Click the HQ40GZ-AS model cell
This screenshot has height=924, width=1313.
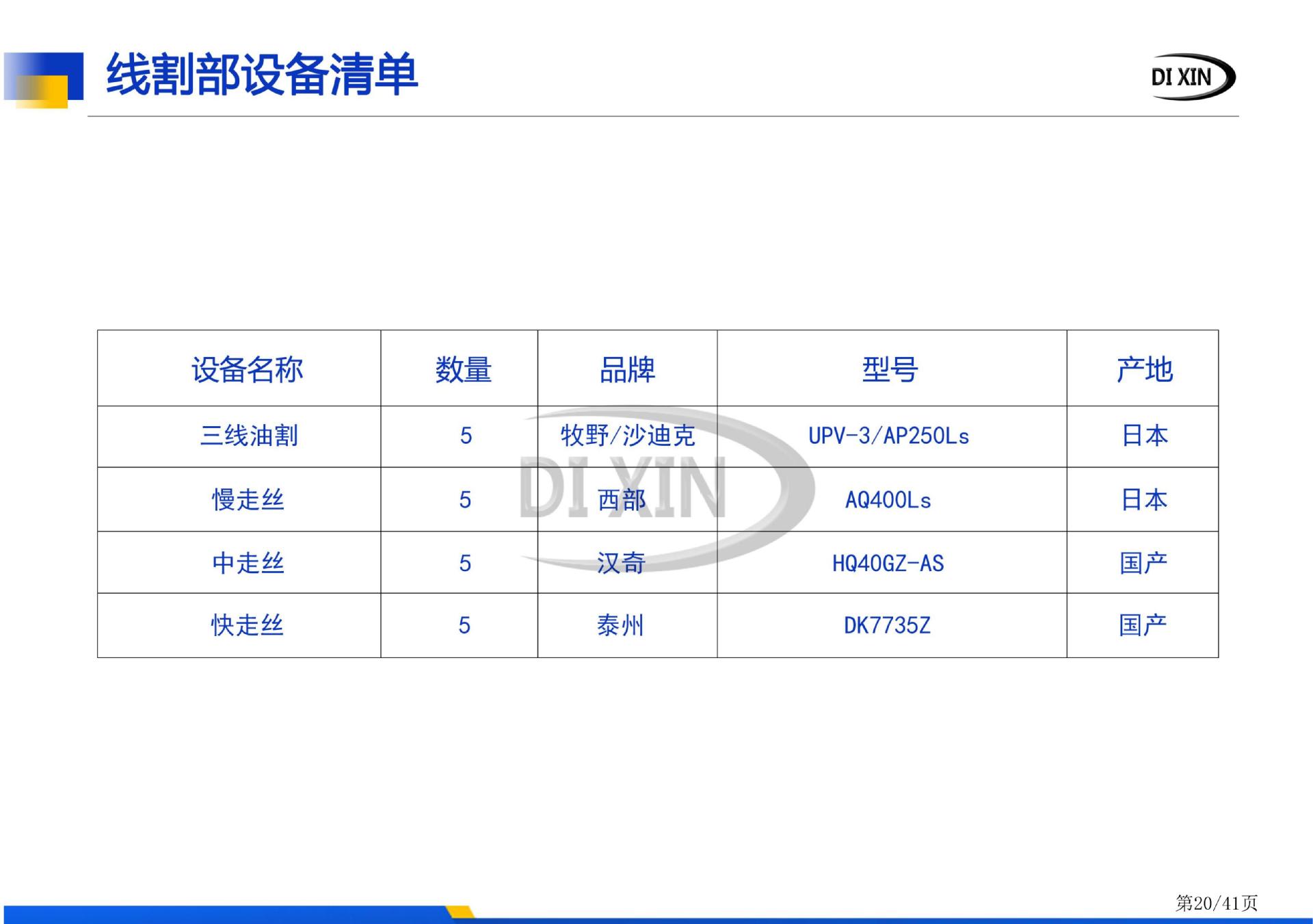click(888, 564)
